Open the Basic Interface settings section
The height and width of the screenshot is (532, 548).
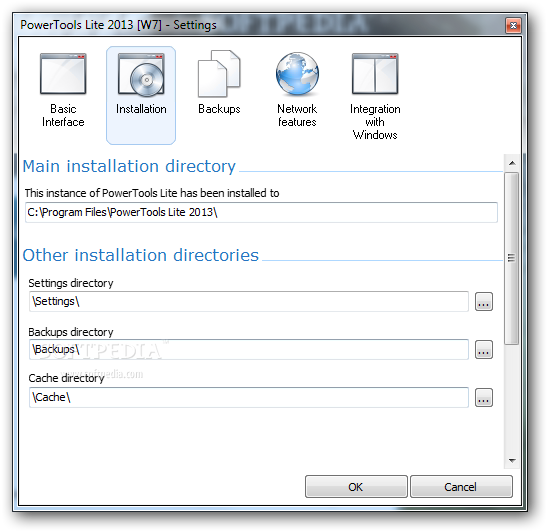pyautogui.click(x=63, y=91)
